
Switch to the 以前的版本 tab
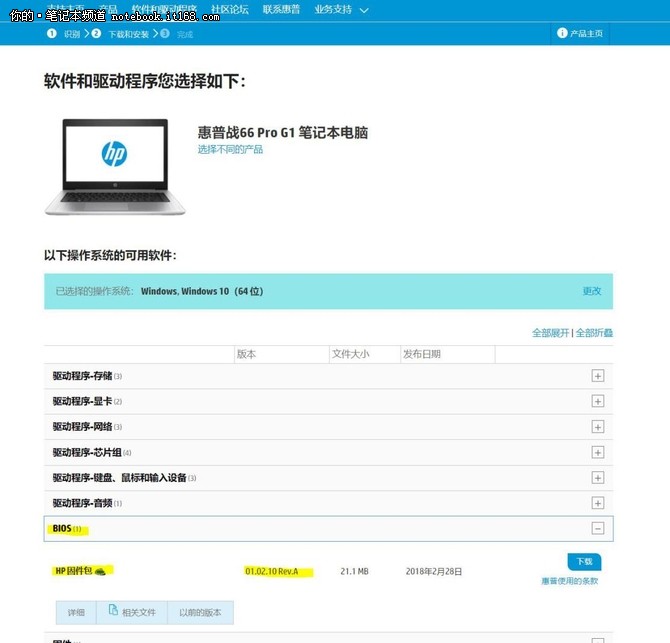[x=200, y=613]
